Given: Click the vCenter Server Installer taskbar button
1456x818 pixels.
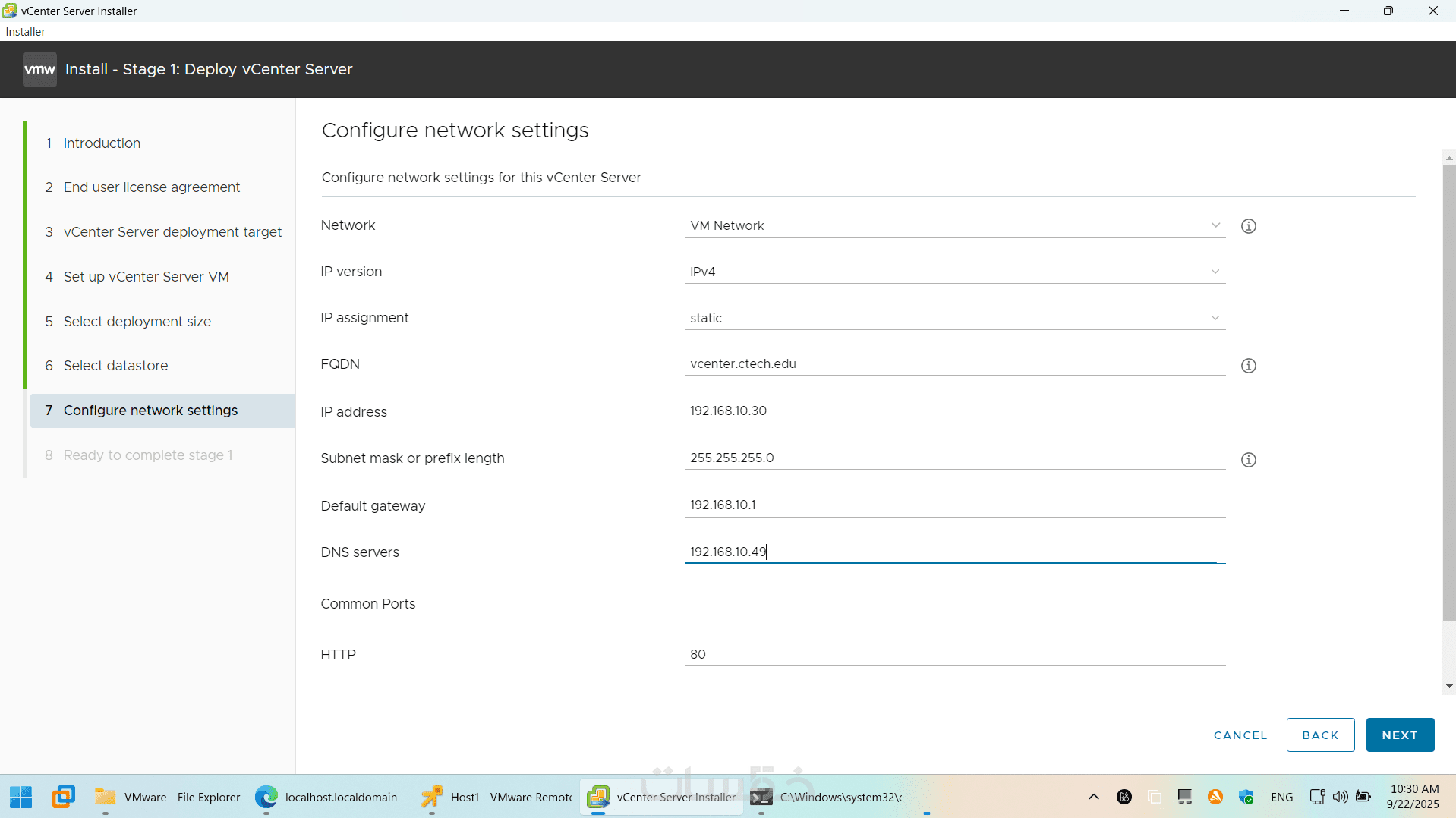Looking at the screenshot, I should click(x=662, y=797).
